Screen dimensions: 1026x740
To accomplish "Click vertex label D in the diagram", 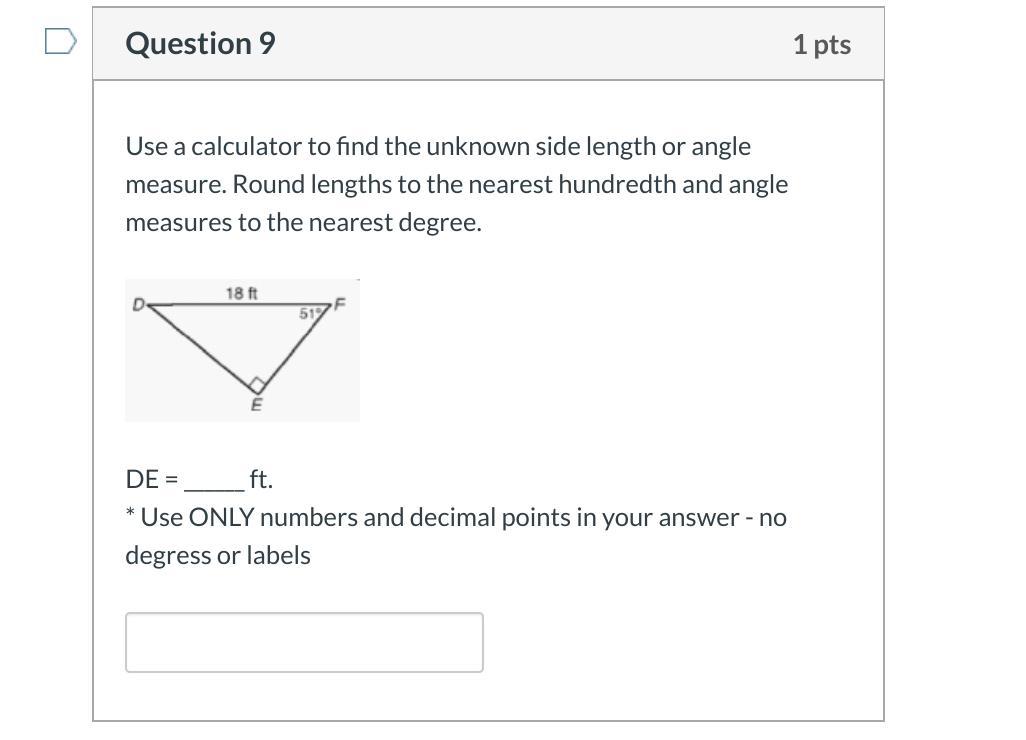I will [x=138, y=304].
